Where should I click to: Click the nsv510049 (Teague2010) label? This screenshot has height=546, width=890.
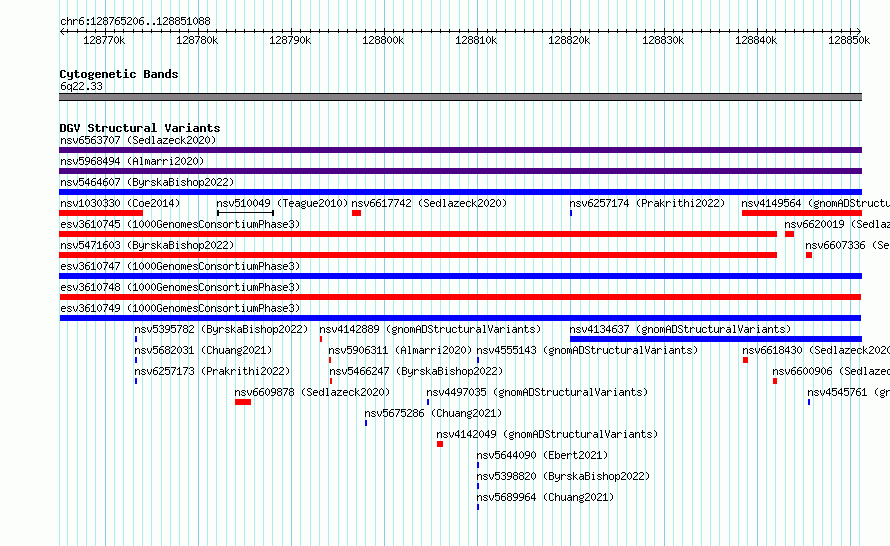(282, 203)
